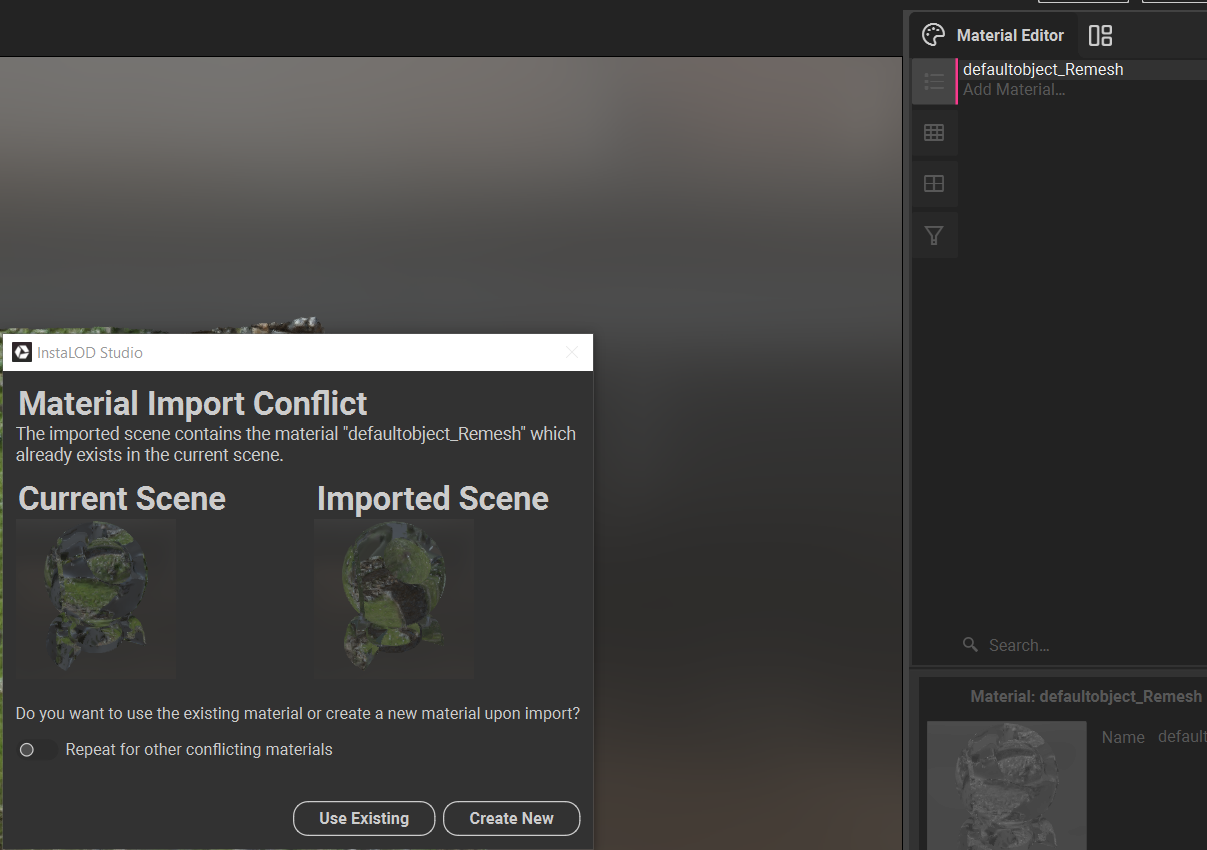This screenshot has width=1207, height=850.
Task: Switch to the Material Editor tab
Action: 1009,36
